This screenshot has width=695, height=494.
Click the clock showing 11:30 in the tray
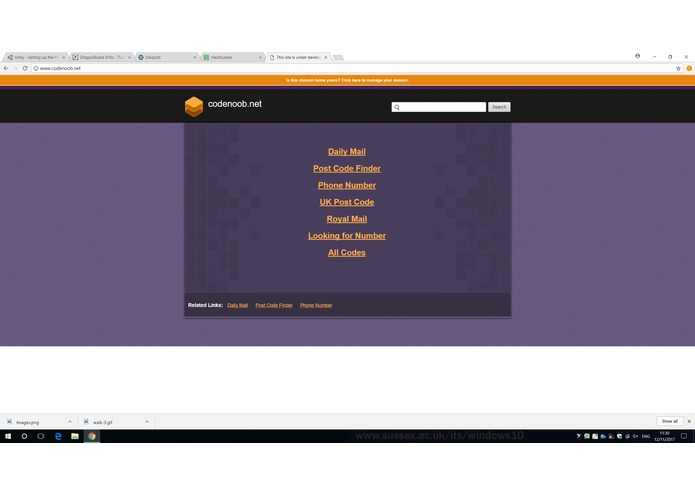(x=664, y=436)
